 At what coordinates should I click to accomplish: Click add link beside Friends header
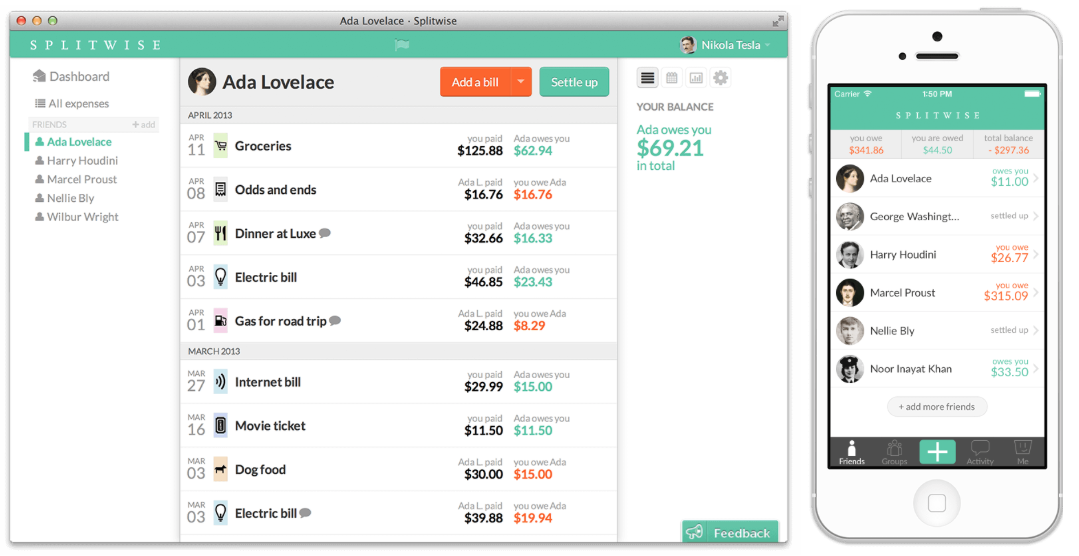(x=144, y=125)
